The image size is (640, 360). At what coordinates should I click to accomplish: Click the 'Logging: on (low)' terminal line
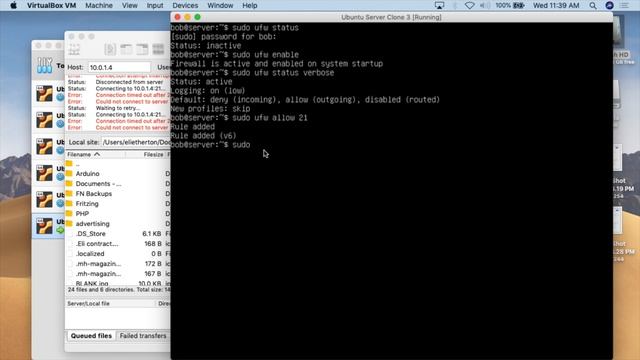pyautogui.click(x=208, y=91)
